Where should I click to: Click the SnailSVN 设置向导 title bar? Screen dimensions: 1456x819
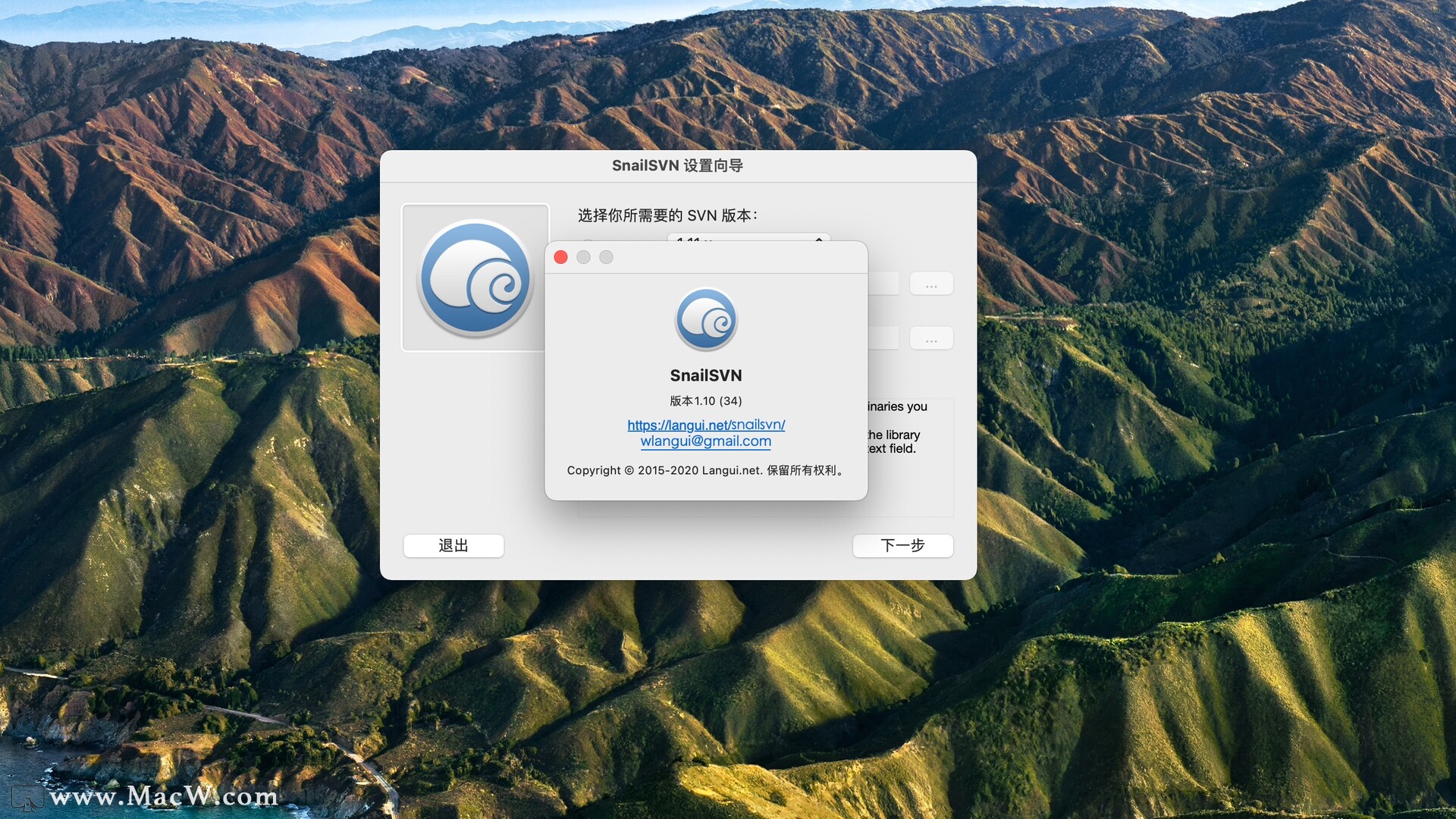pos(678,165)
